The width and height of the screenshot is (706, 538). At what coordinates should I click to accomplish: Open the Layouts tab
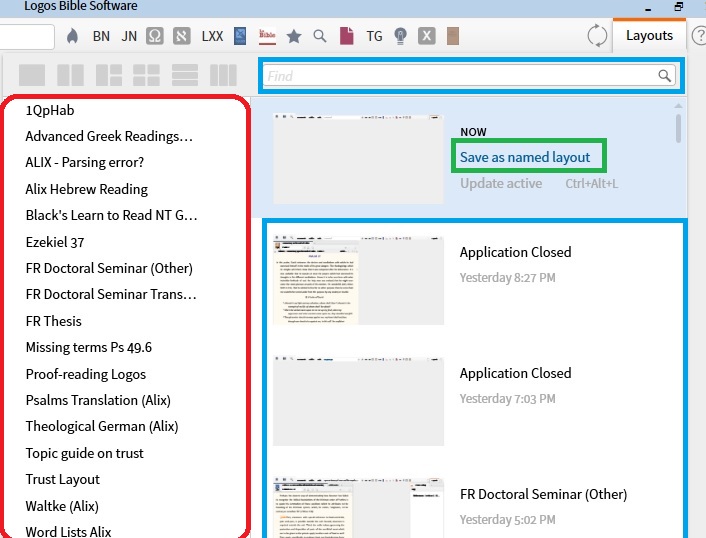coord(649,36)
